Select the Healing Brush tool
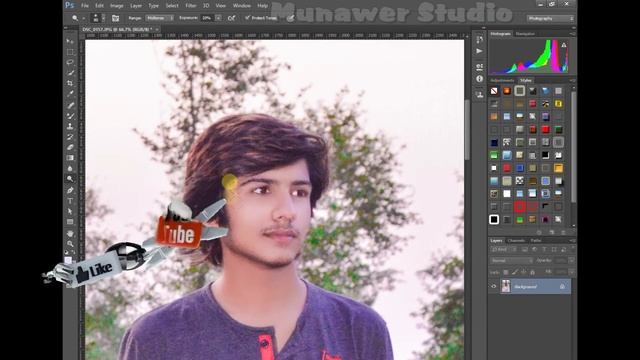Screen dimensions: 640x360 (x=70, y=105)
